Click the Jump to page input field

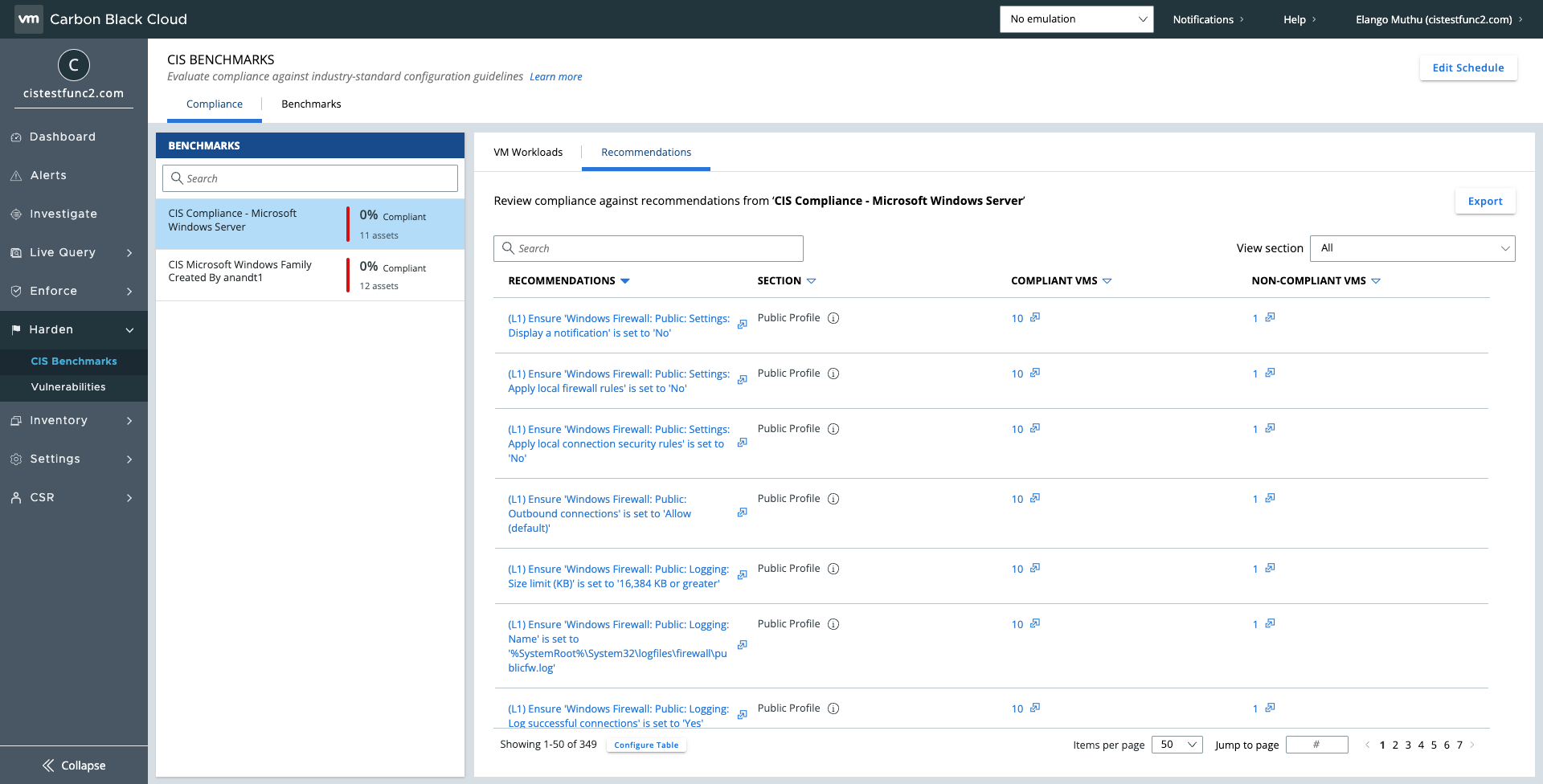coord(1316,745)
